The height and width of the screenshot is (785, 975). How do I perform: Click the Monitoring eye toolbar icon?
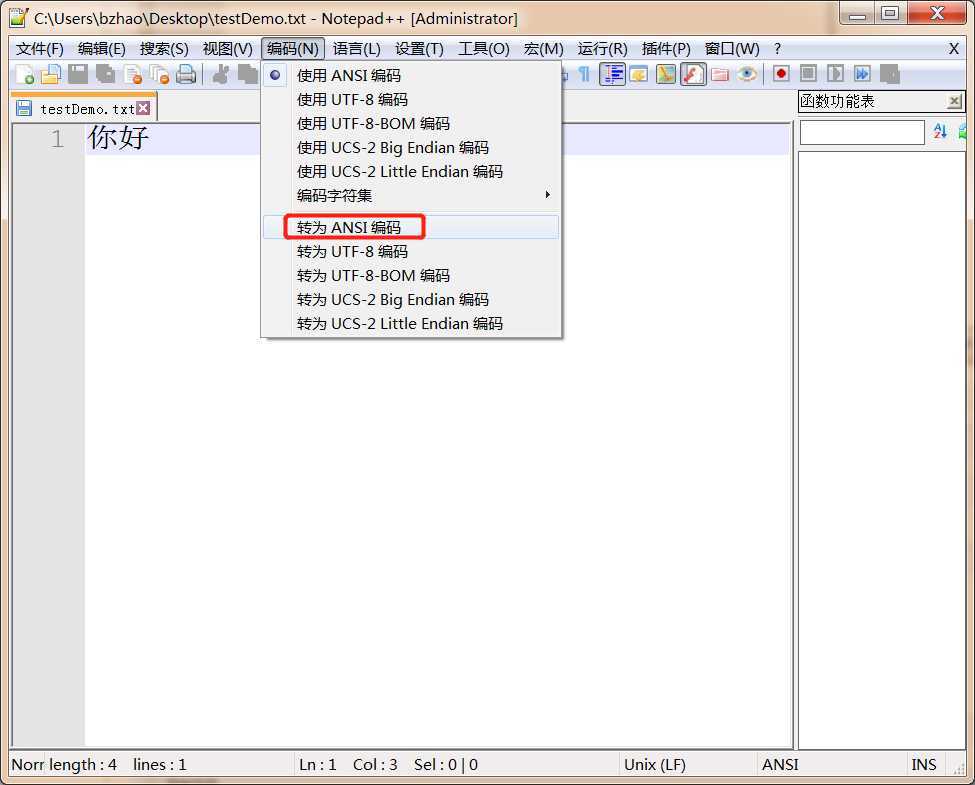click(x=747, y=75)
